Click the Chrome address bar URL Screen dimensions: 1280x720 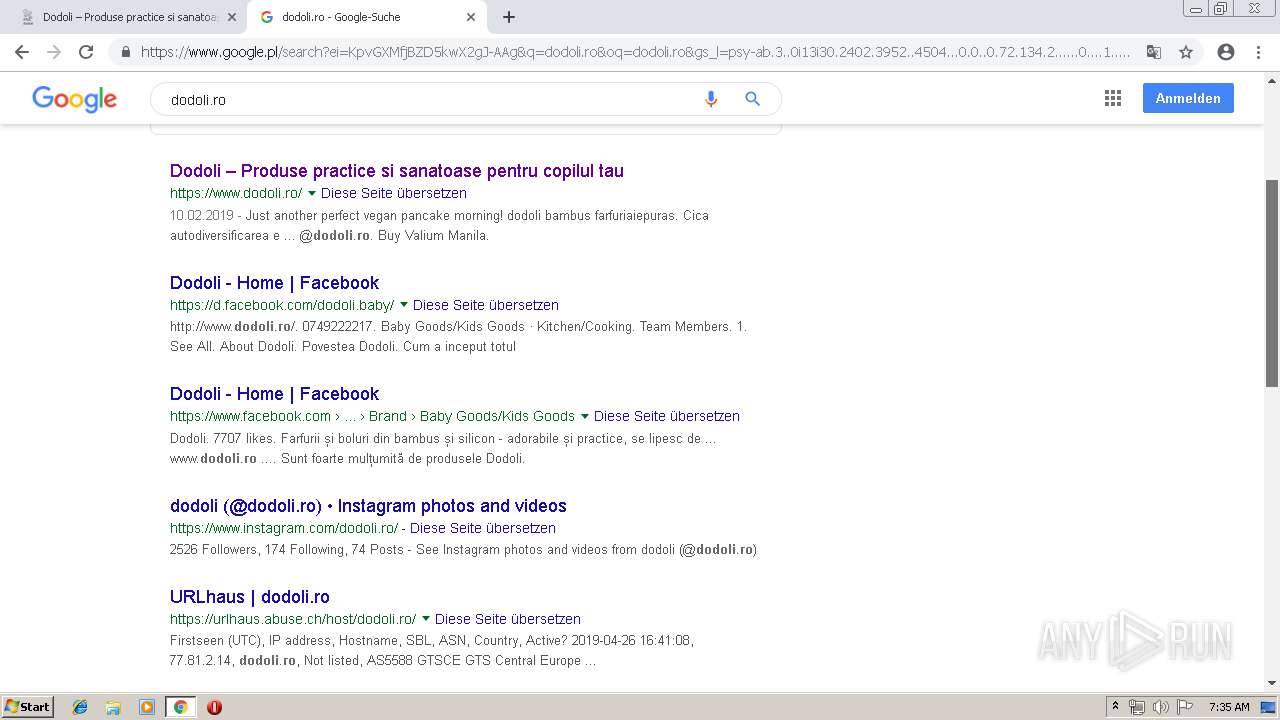tap(636, 52)
